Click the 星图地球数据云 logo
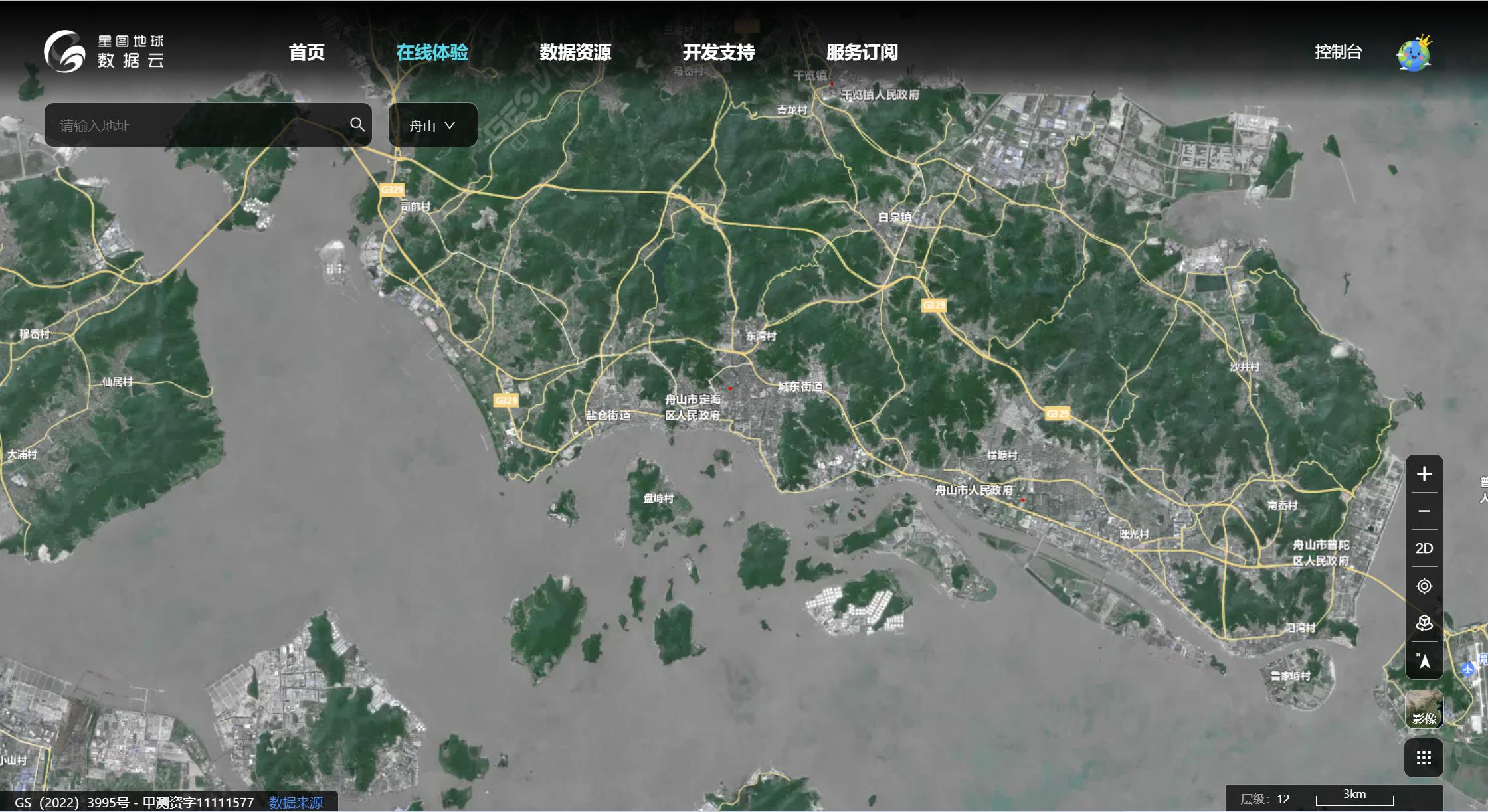 click(x=104, y=51)
